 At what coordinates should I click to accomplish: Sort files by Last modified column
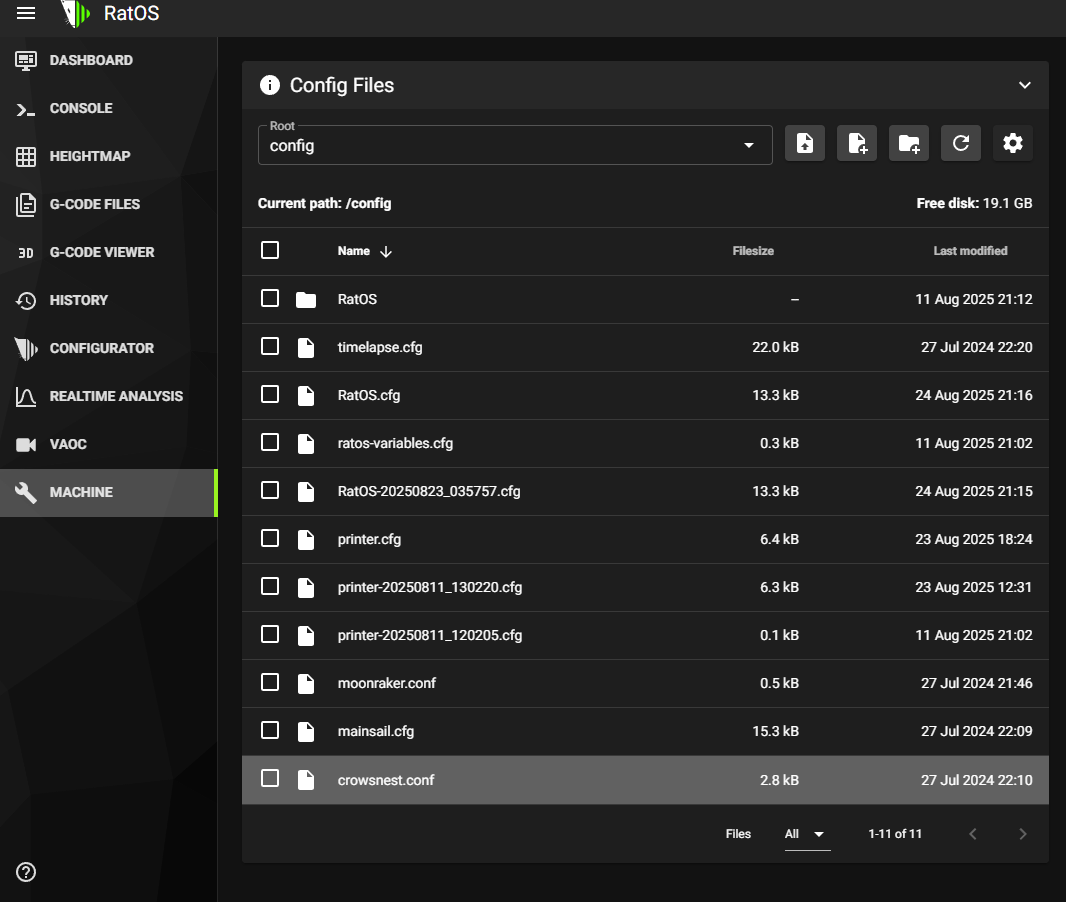click(970, 251)
